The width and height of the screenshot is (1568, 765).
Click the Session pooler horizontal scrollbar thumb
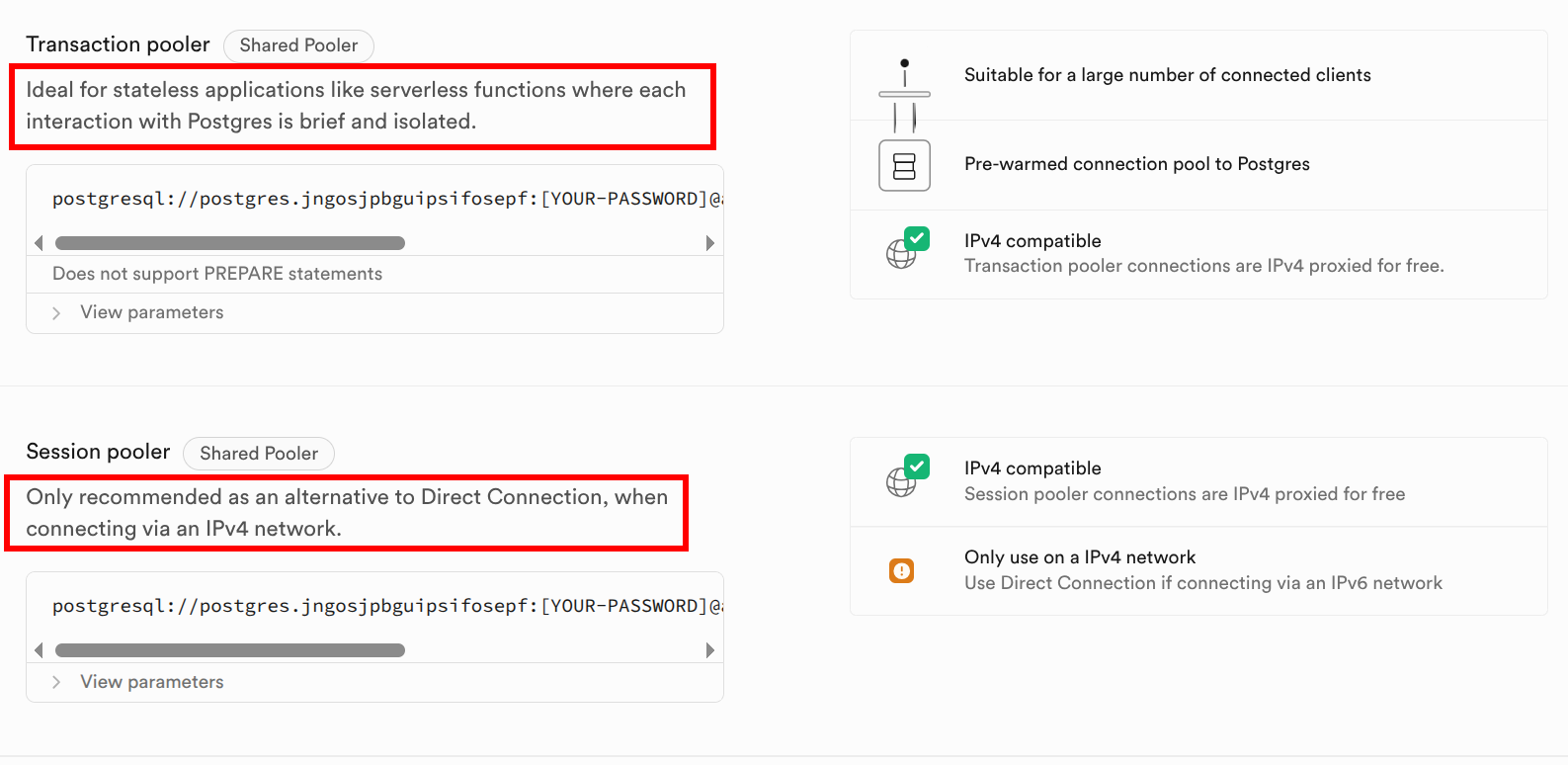click(230, 650)
